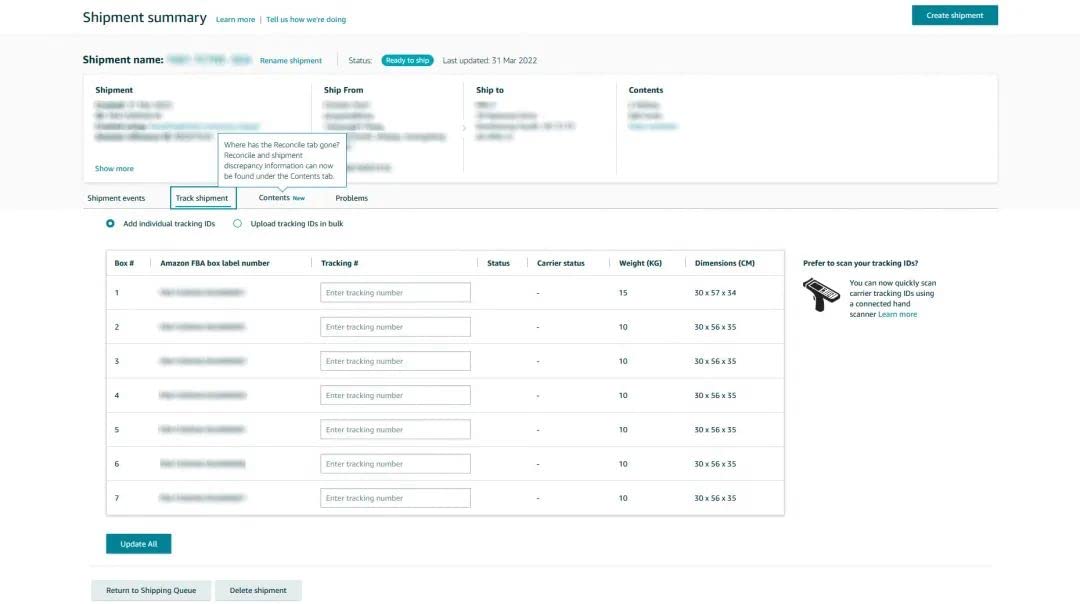1080x604 pixels.
Task: Click the handheld scanner icon
Action: [821, 294]
